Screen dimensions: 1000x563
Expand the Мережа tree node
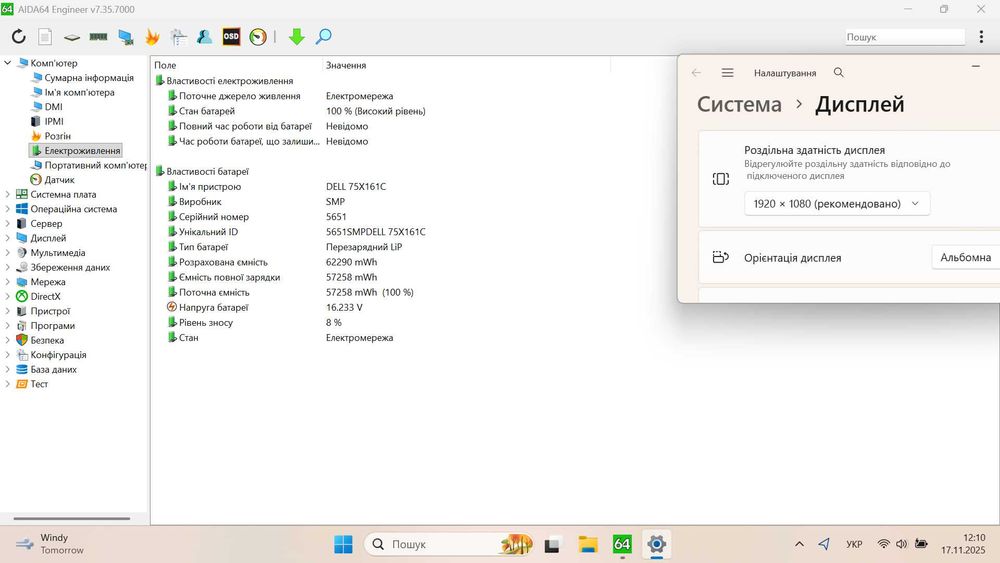8,282
